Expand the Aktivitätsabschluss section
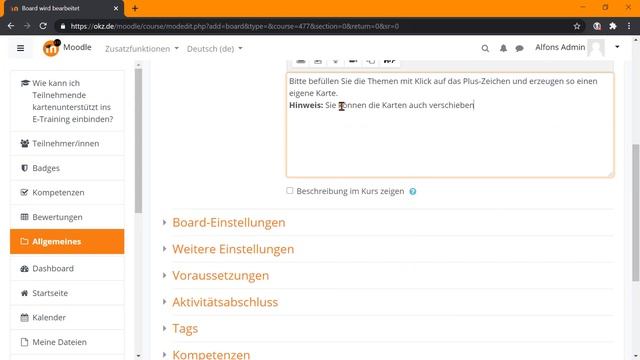Viewport: 640px width, 360px height. (225, 302)
